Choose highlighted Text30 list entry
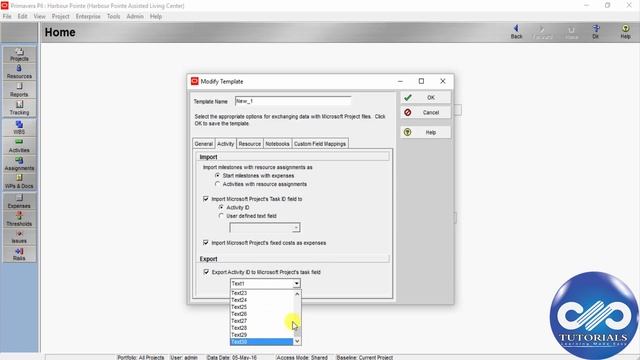The width and height of the screenshot is (640, 360). point(262,342)
